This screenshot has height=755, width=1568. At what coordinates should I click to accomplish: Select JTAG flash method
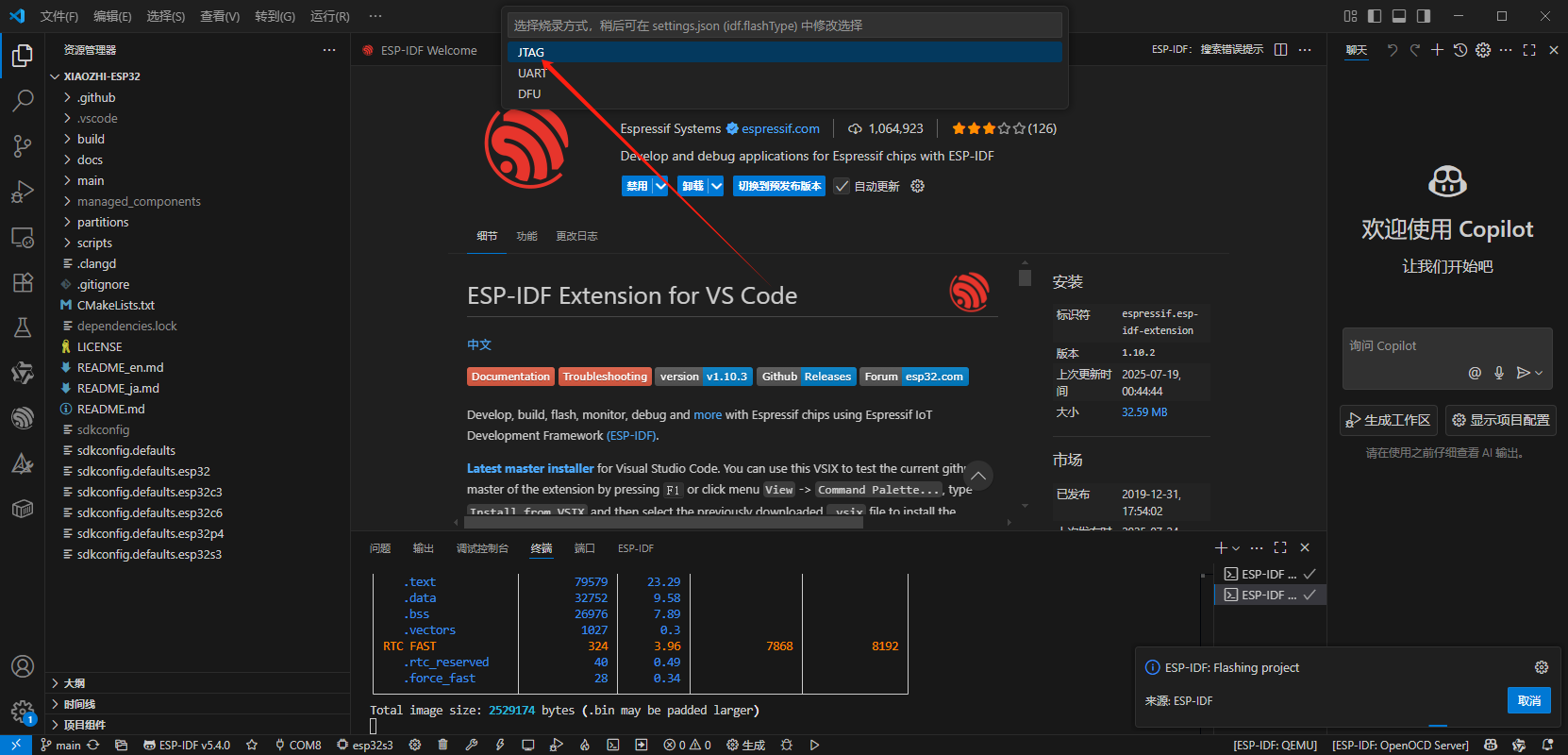click(785, 52)
